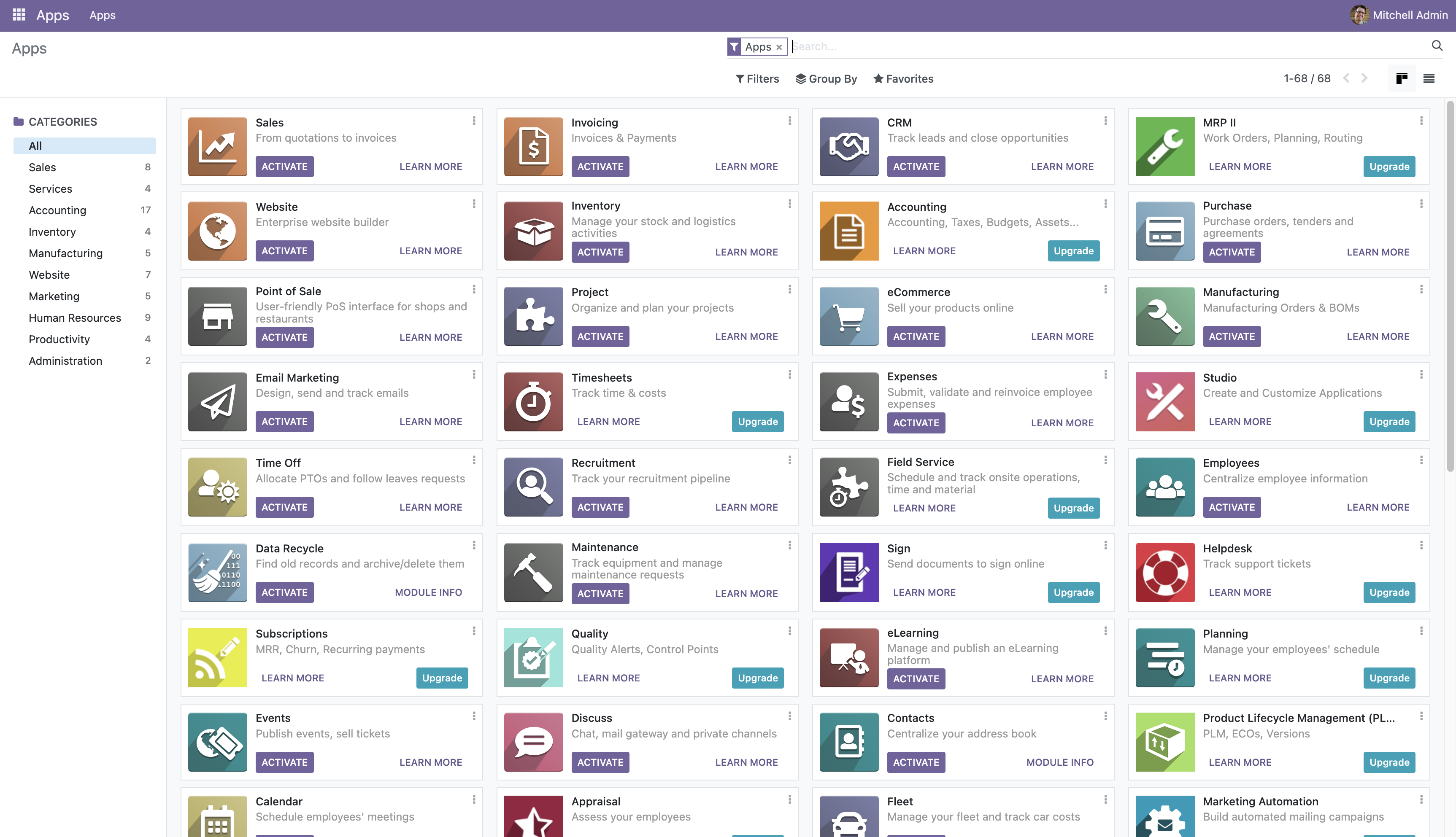The image size is (1456, 837).
Task: Click the search magnifier icon
Action: tap(1437, 46)
